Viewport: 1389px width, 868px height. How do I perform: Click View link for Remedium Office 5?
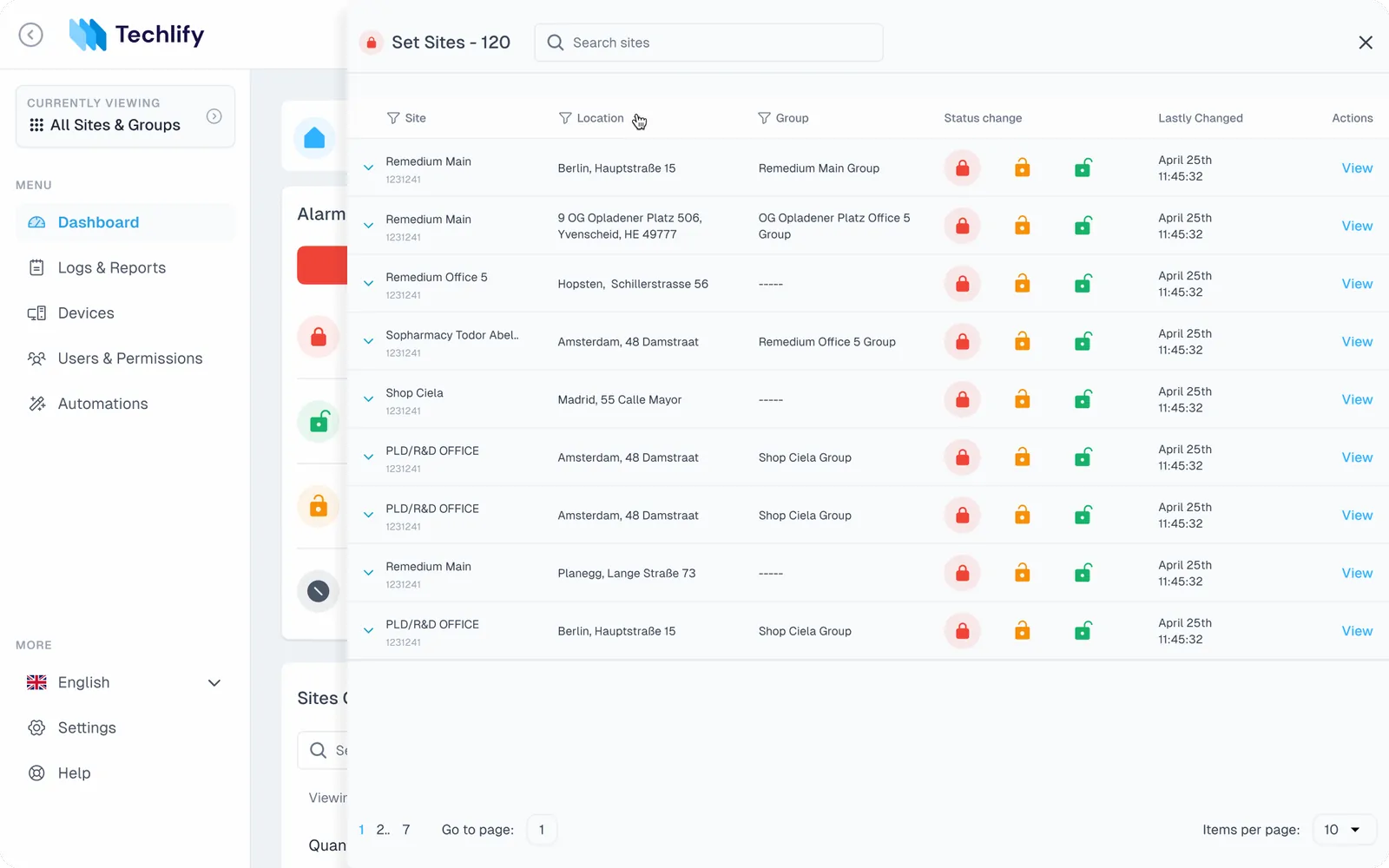click(1357, 284)
